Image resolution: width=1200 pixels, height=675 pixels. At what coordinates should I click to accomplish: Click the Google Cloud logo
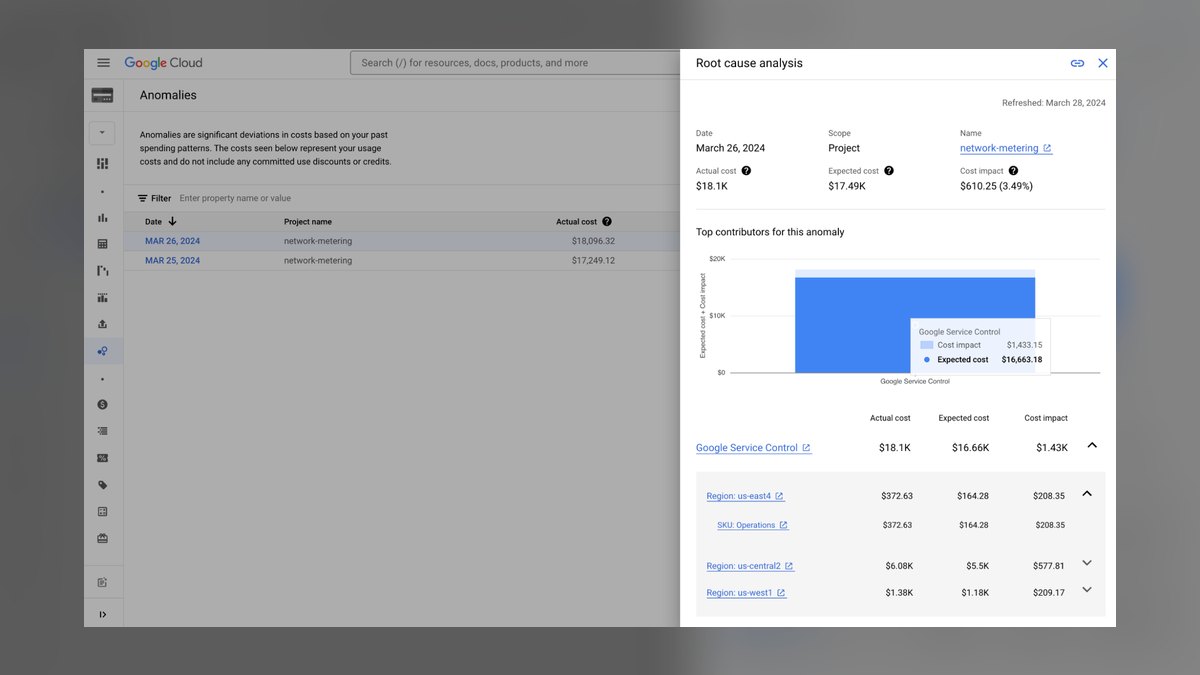point(163,63)
